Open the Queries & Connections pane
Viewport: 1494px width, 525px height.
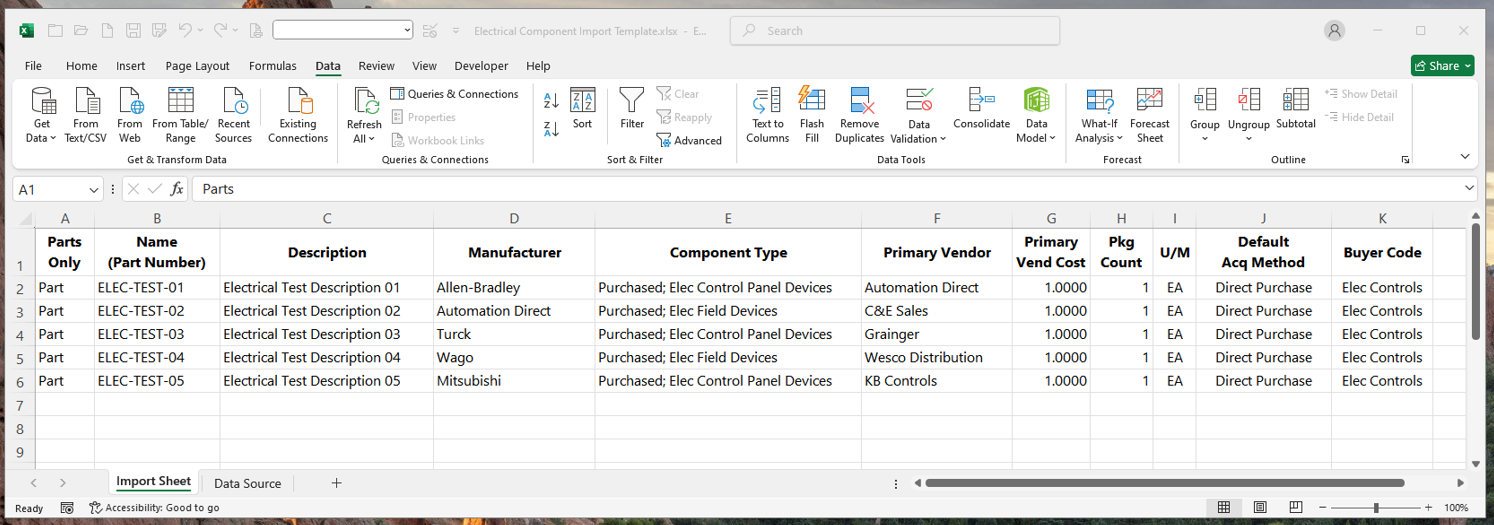tap(454, 94)
